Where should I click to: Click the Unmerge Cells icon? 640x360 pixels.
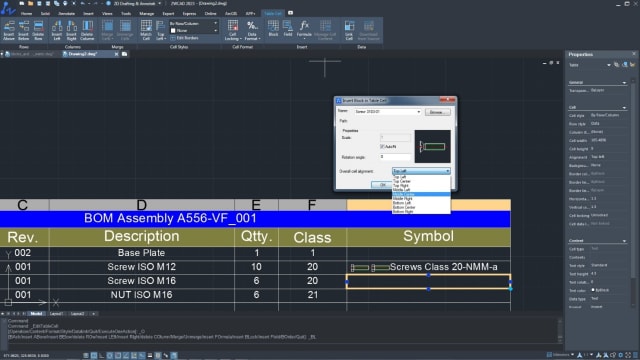[x=125, y=31]
